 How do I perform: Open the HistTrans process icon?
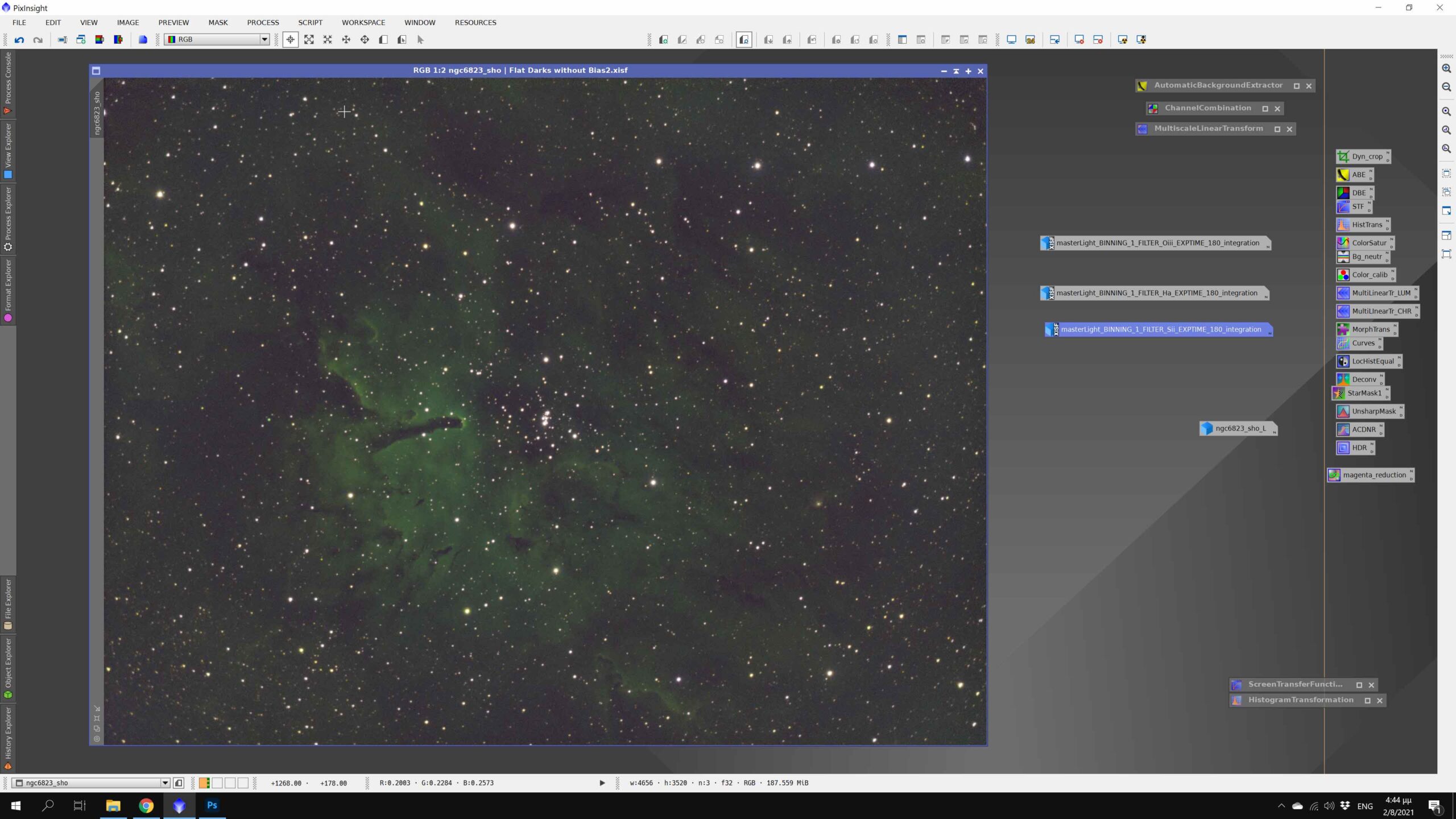tap(1363, 225)
